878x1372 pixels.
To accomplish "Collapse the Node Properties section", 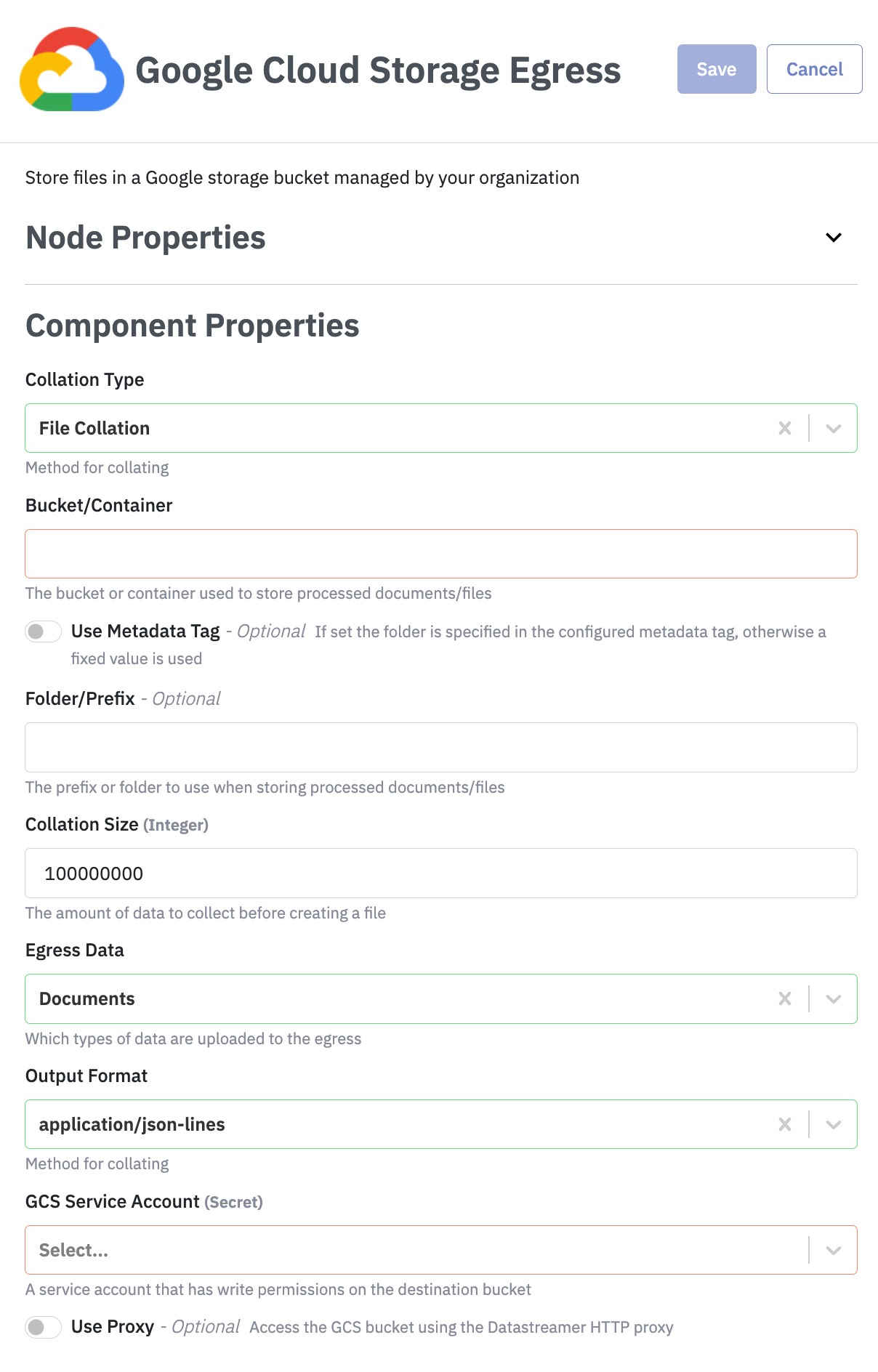I will pos(834,238).
